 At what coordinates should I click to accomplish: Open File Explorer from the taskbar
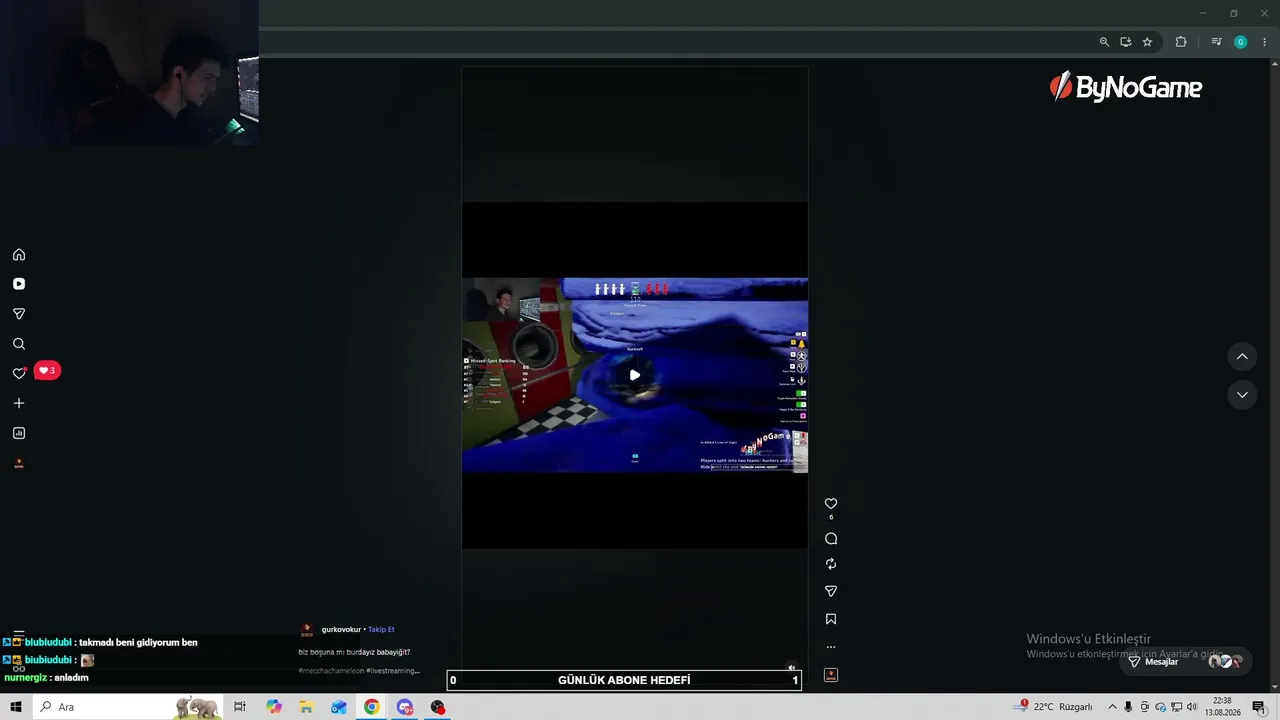coord(306,707)
